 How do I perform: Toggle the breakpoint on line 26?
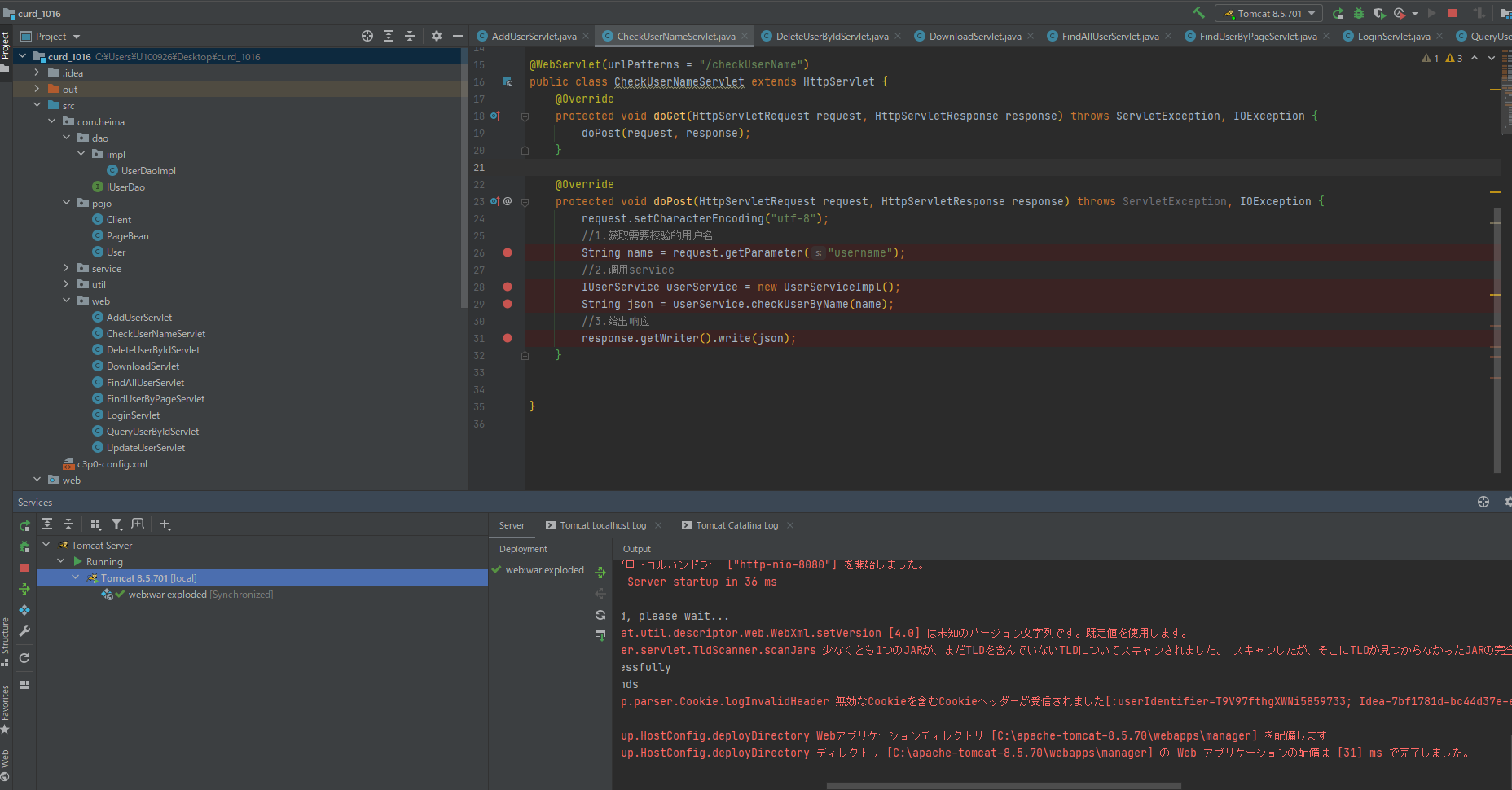[x=508, y=252]
